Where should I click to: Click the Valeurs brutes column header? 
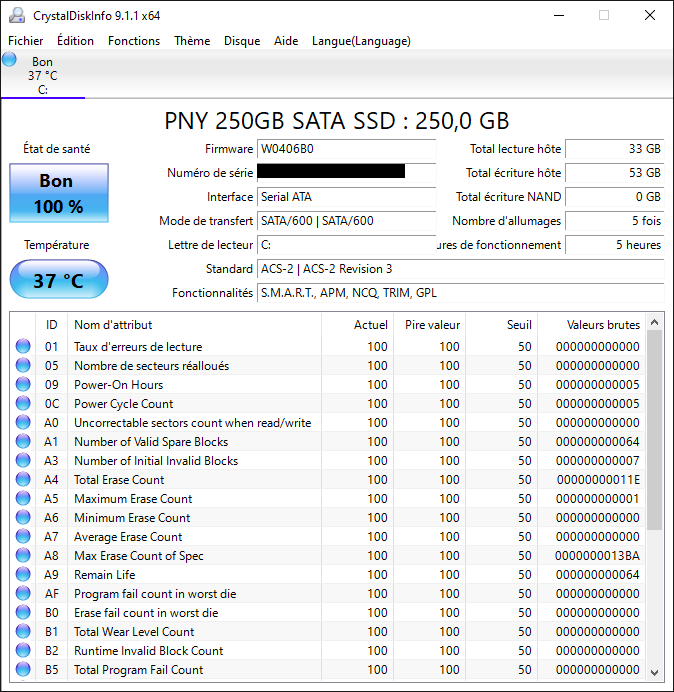click(x=603, y=325)
